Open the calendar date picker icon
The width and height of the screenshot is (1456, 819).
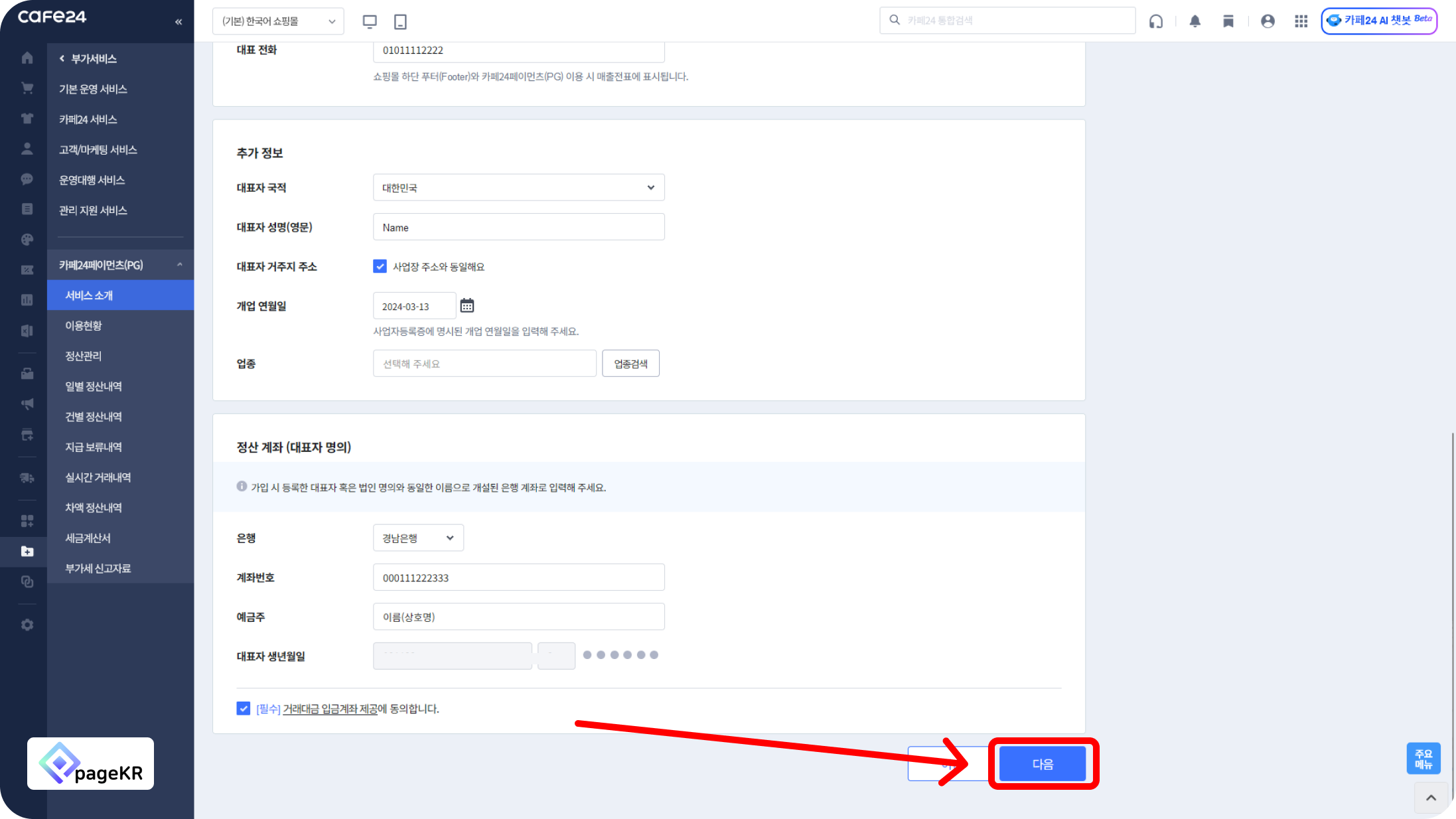(x=467, y=306)
